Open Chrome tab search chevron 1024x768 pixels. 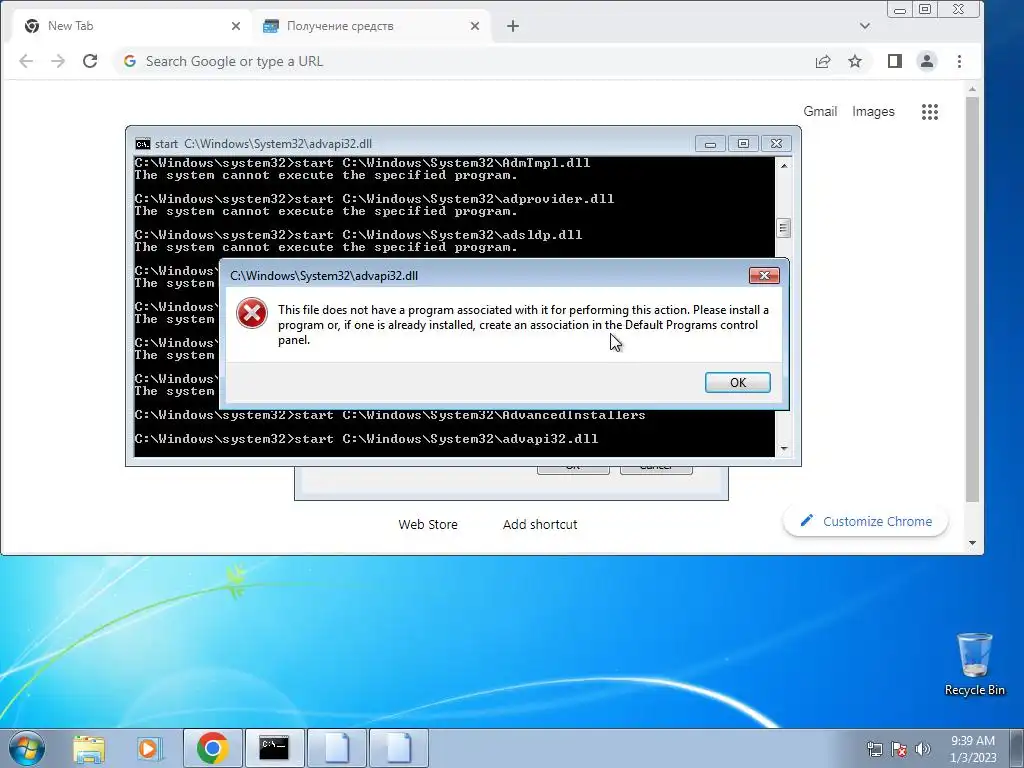click(865, 26)
